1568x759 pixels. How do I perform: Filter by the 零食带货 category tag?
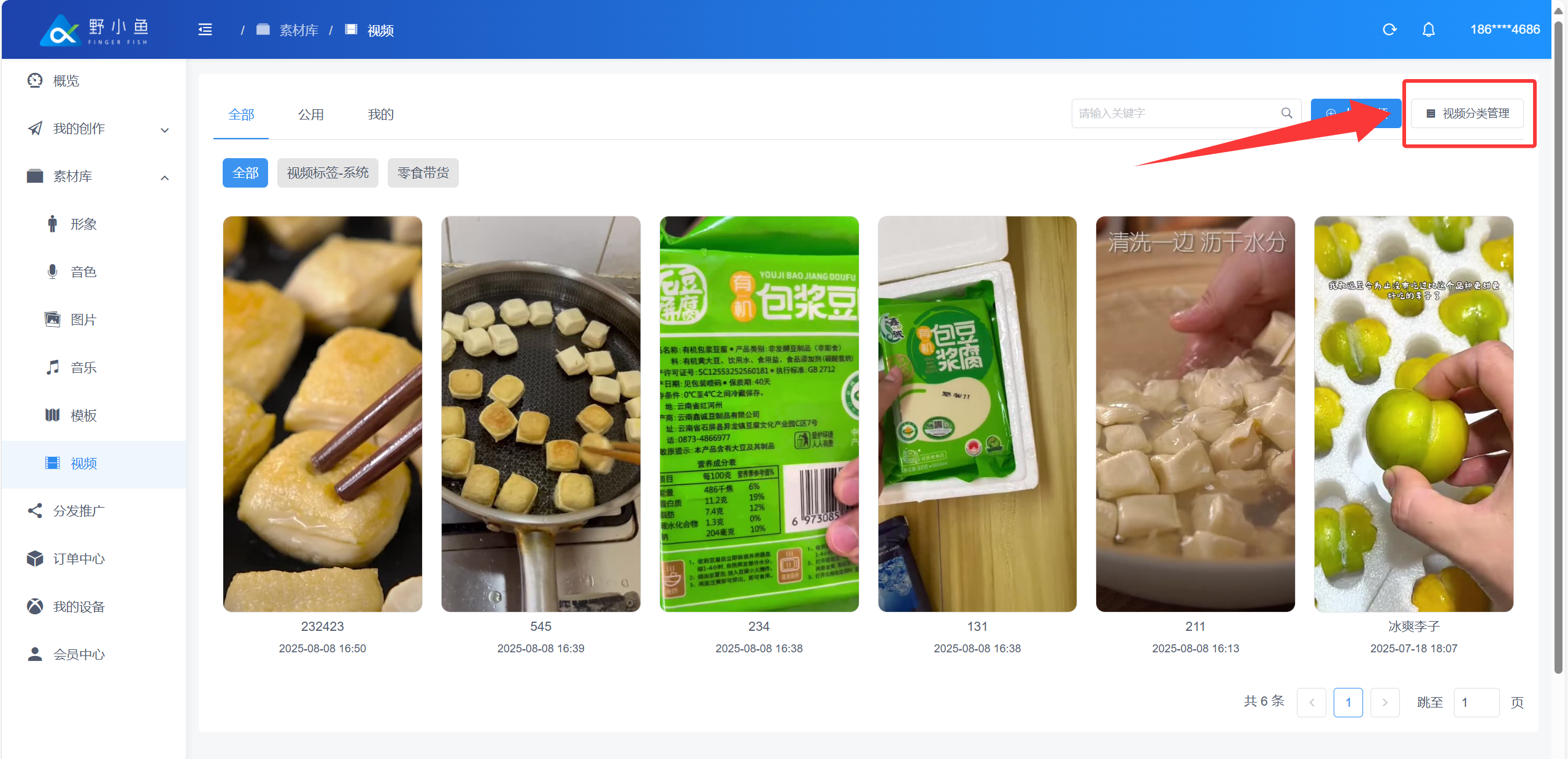coord(423,173)
